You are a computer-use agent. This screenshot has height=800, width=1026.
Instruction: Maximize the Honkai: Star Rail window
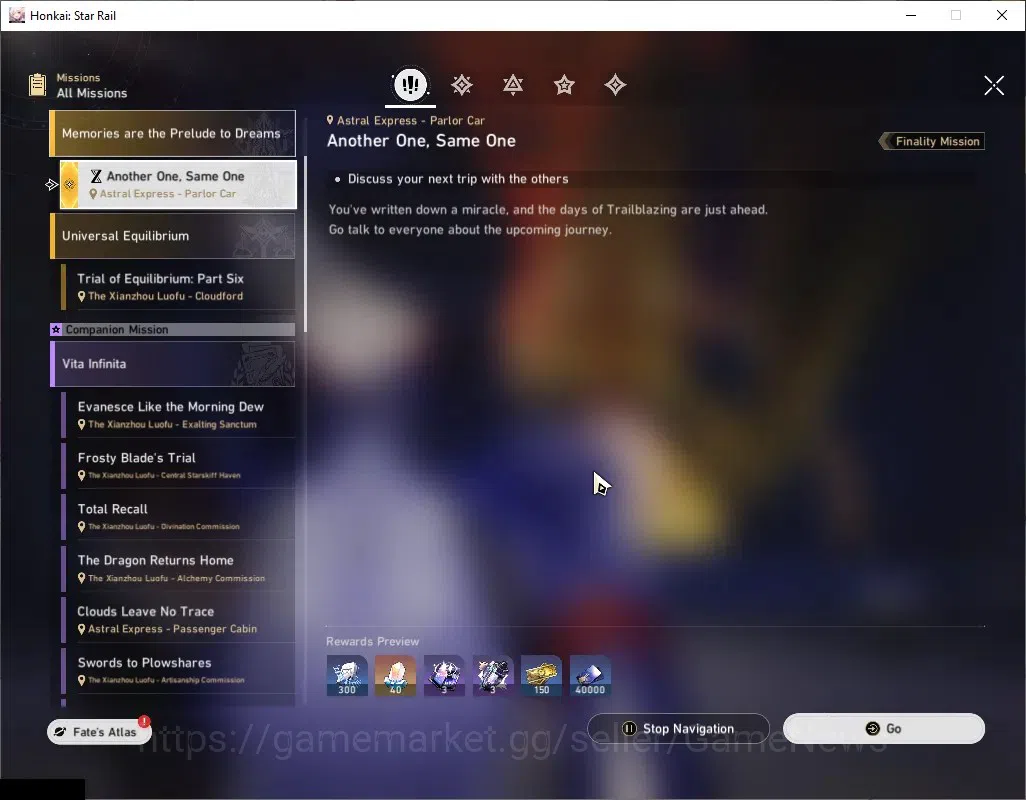click(956, 15)
